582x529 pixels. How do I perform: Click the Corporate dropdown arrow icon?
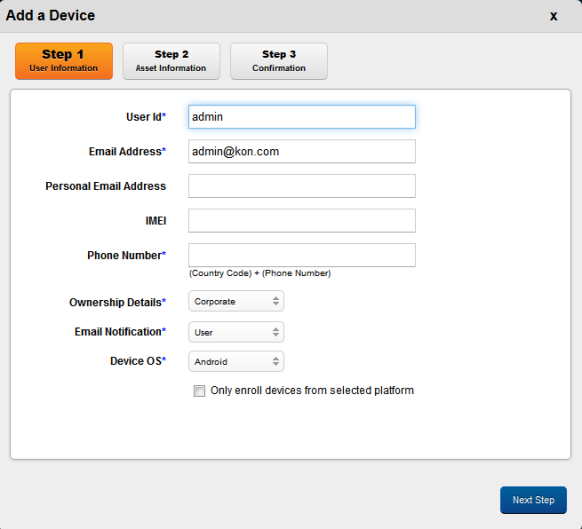275,301
